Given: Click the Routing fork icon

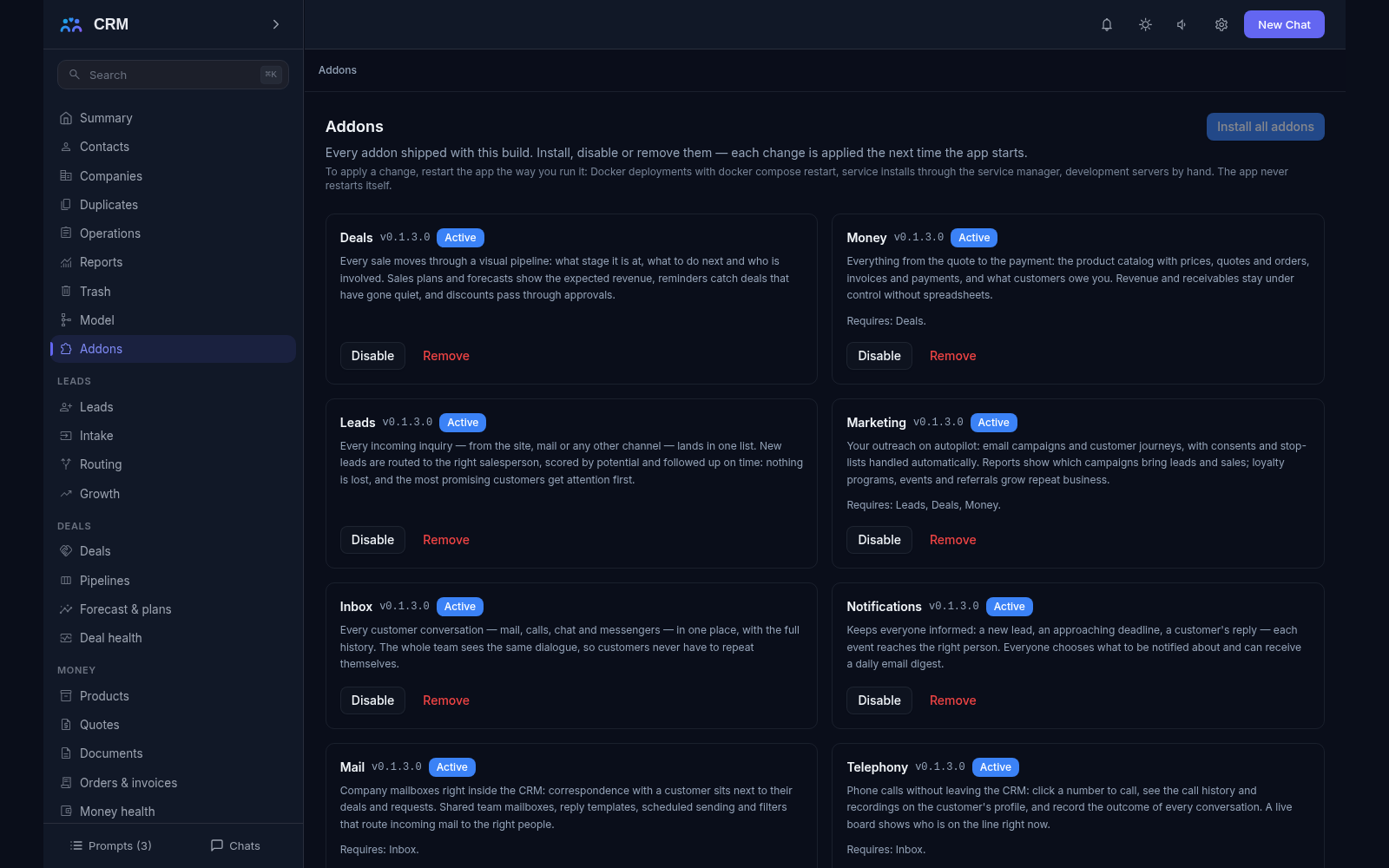Looking at the screenshot, I should tap(66, 464).
